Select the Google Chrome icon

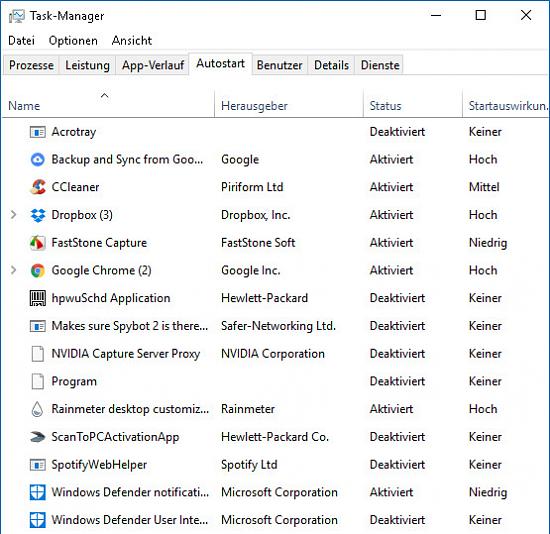pos(38,271)
